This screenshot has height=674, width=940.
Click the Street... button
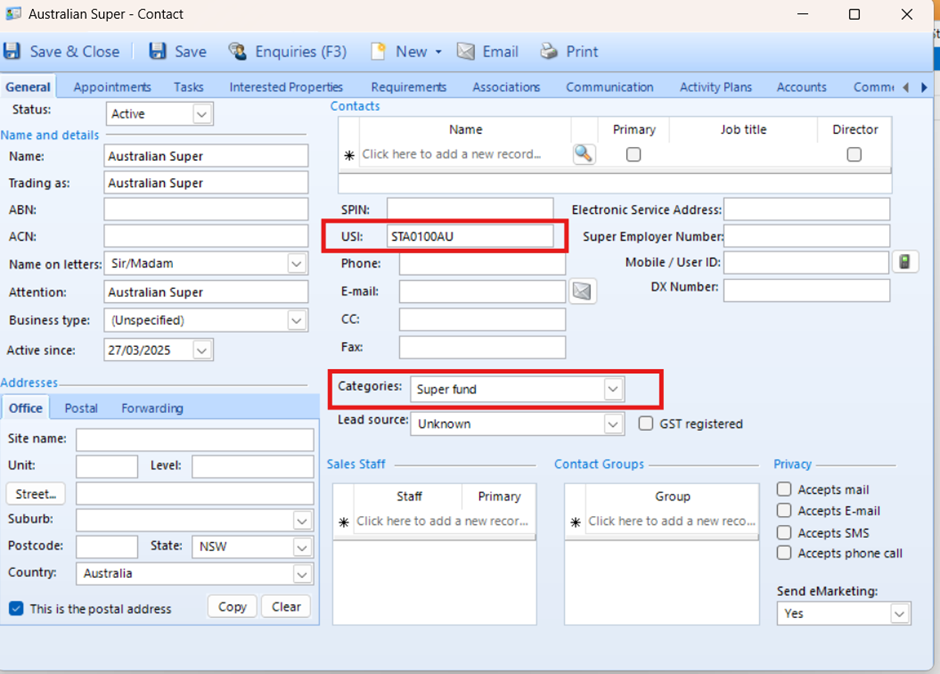(35, 494)
